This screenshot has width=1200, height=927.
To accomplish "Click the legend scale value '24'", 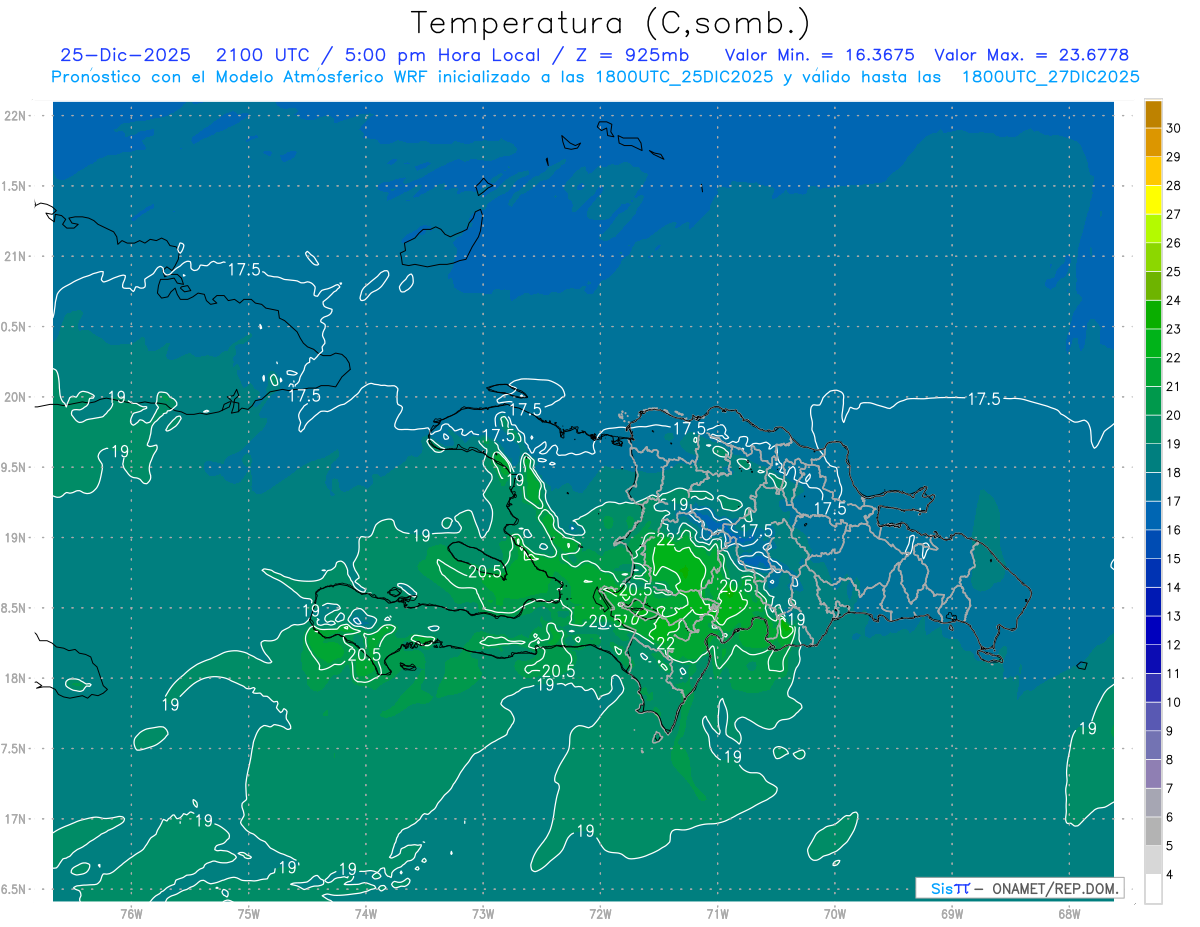I will 1174,300.
